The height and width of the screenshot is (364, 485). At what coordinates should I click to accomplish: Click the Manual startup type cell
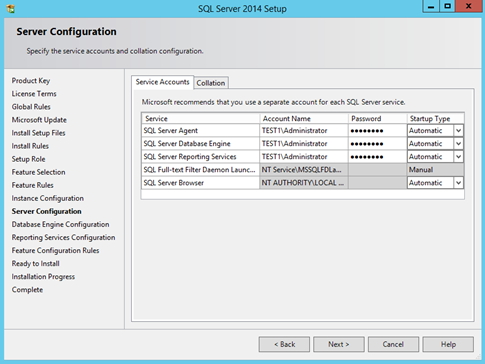[x=435, y=170]
